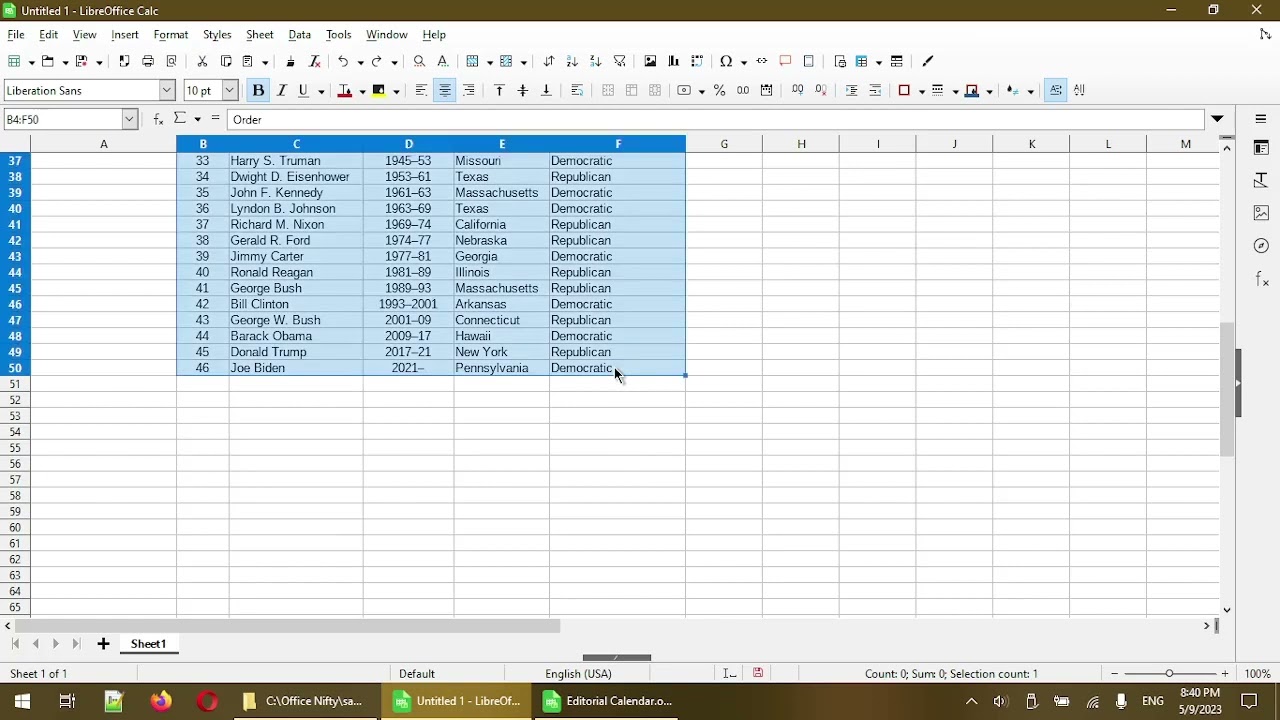
Task: Open Print Preview from the toolbar
Action: point(172,61)
